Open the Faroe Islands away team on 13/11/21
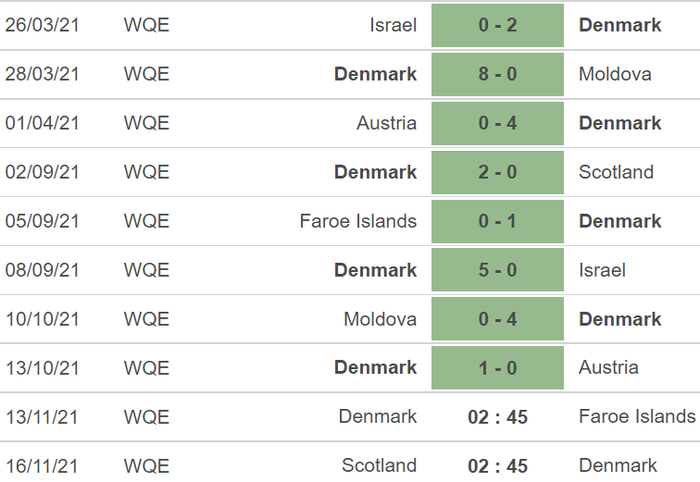 tap(637, 417)
